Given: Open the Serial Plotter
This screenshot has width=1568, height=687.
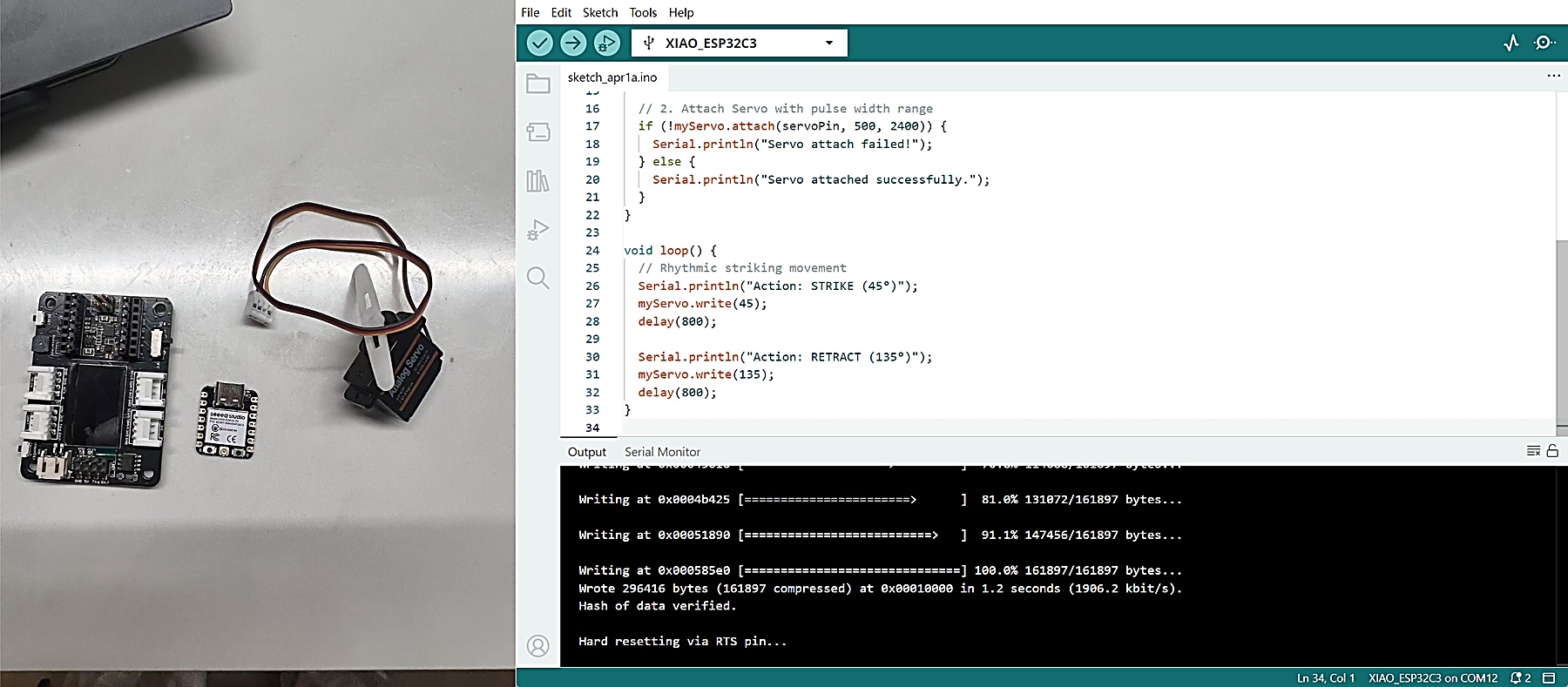Looking at the screenshot, I should coord(1511,43).
